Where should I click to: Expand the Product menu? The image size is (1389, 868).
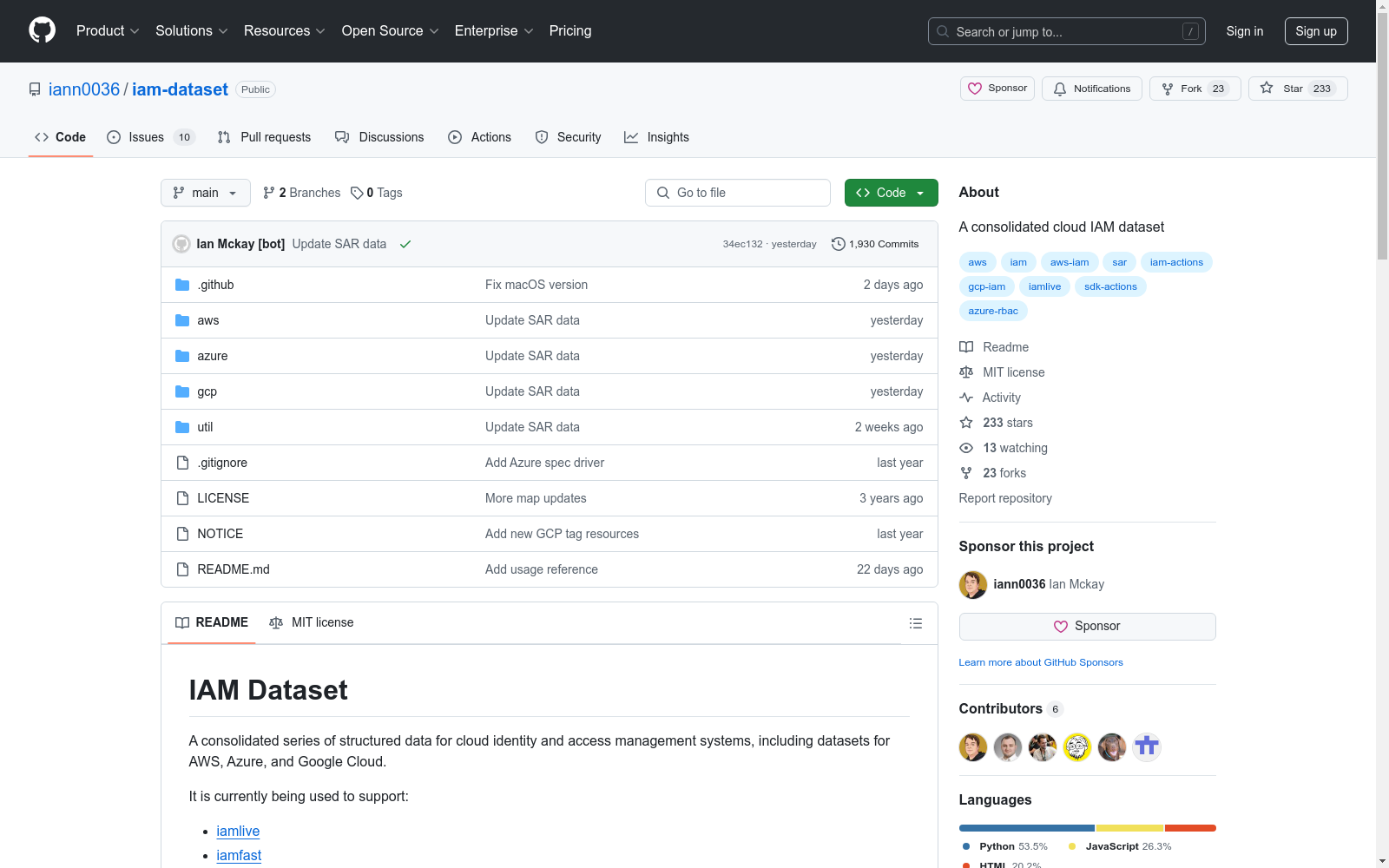click(108, 30)
